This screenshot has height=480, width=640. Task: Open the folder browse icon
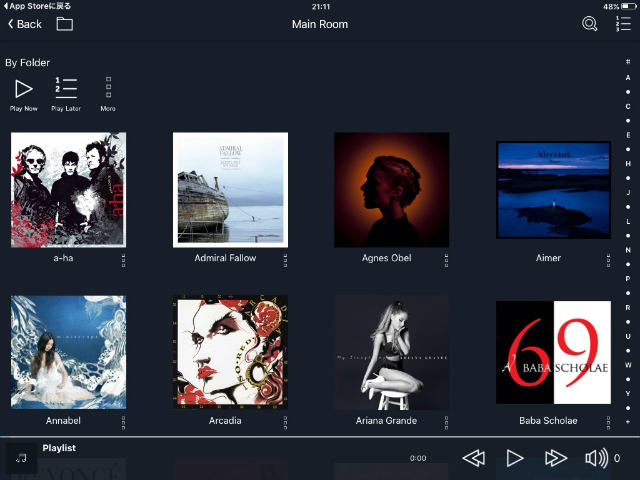point(64,24)
